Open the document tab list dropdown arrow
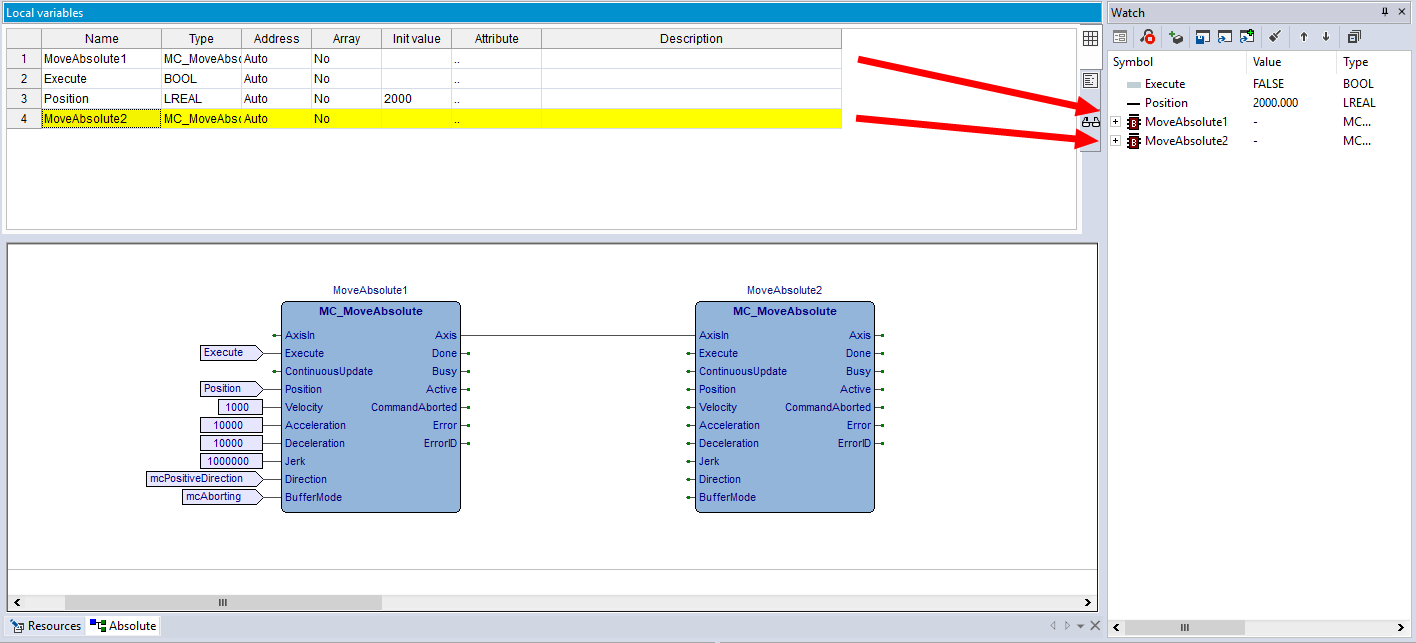Viewport: 1416px width, 643px height. (1080, 626)
